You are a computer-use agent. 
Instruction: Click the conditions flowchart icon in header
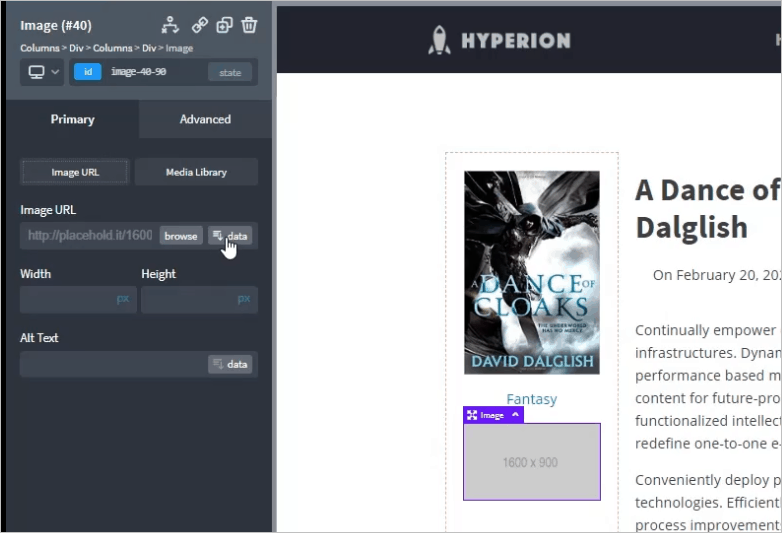(170, 25)
